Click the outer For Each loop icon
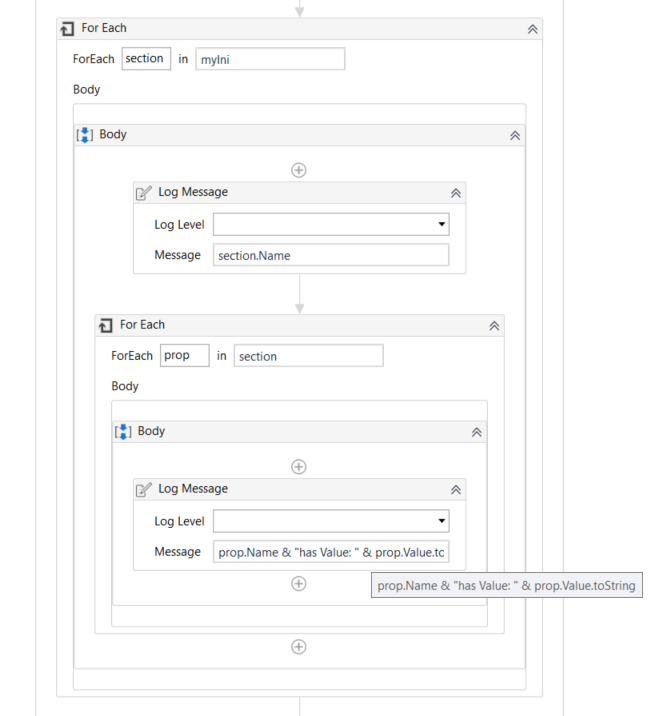 coord(67,29)
